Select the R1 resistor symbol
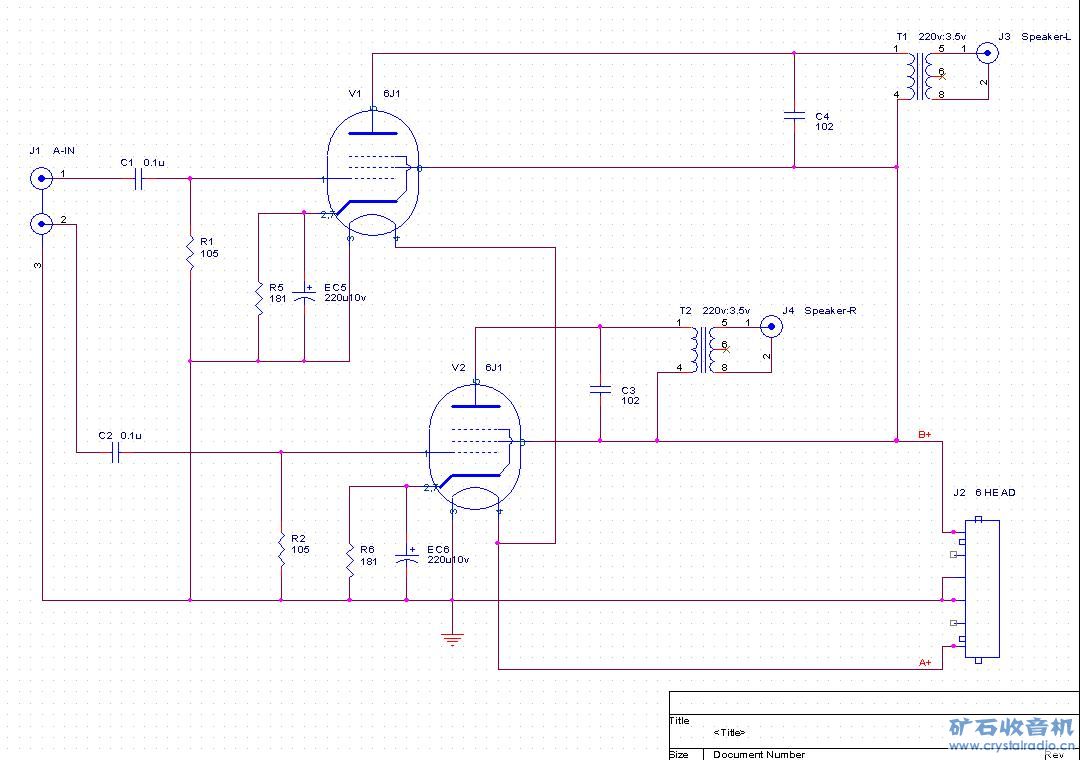Viewport: 1080px width, 760px height. pyautogui.click(x=190, y=252)
